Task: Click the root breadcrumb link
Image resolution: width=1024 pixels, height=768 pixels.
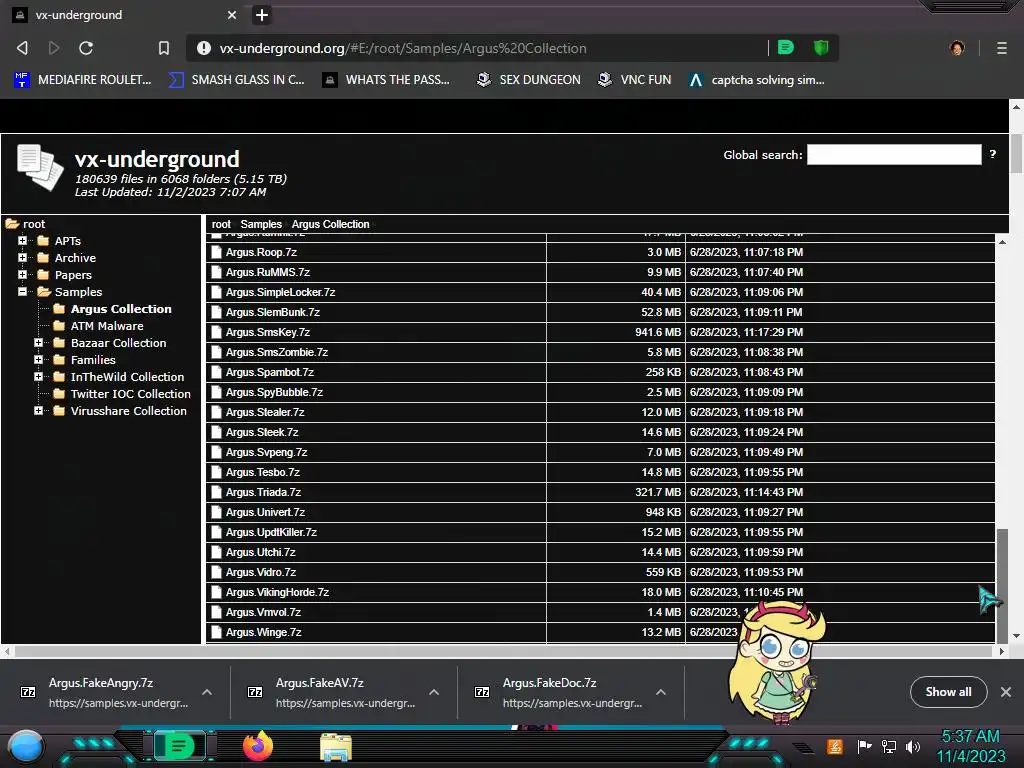Action: coord(221,224)
